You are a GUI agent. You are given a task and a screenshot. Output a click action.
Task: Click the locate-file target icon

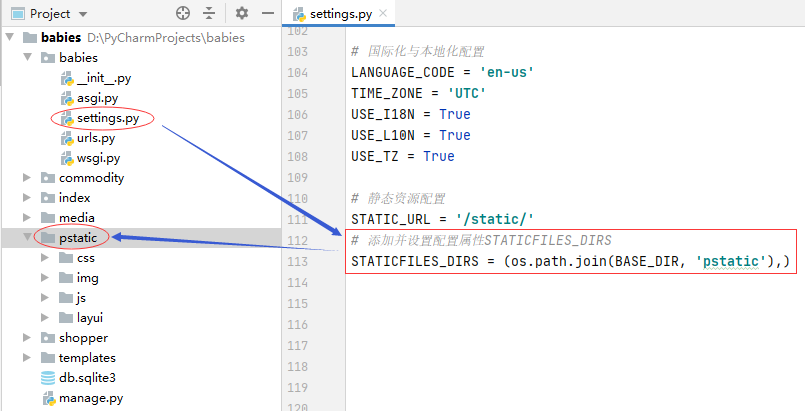click(x=183, y=13)
